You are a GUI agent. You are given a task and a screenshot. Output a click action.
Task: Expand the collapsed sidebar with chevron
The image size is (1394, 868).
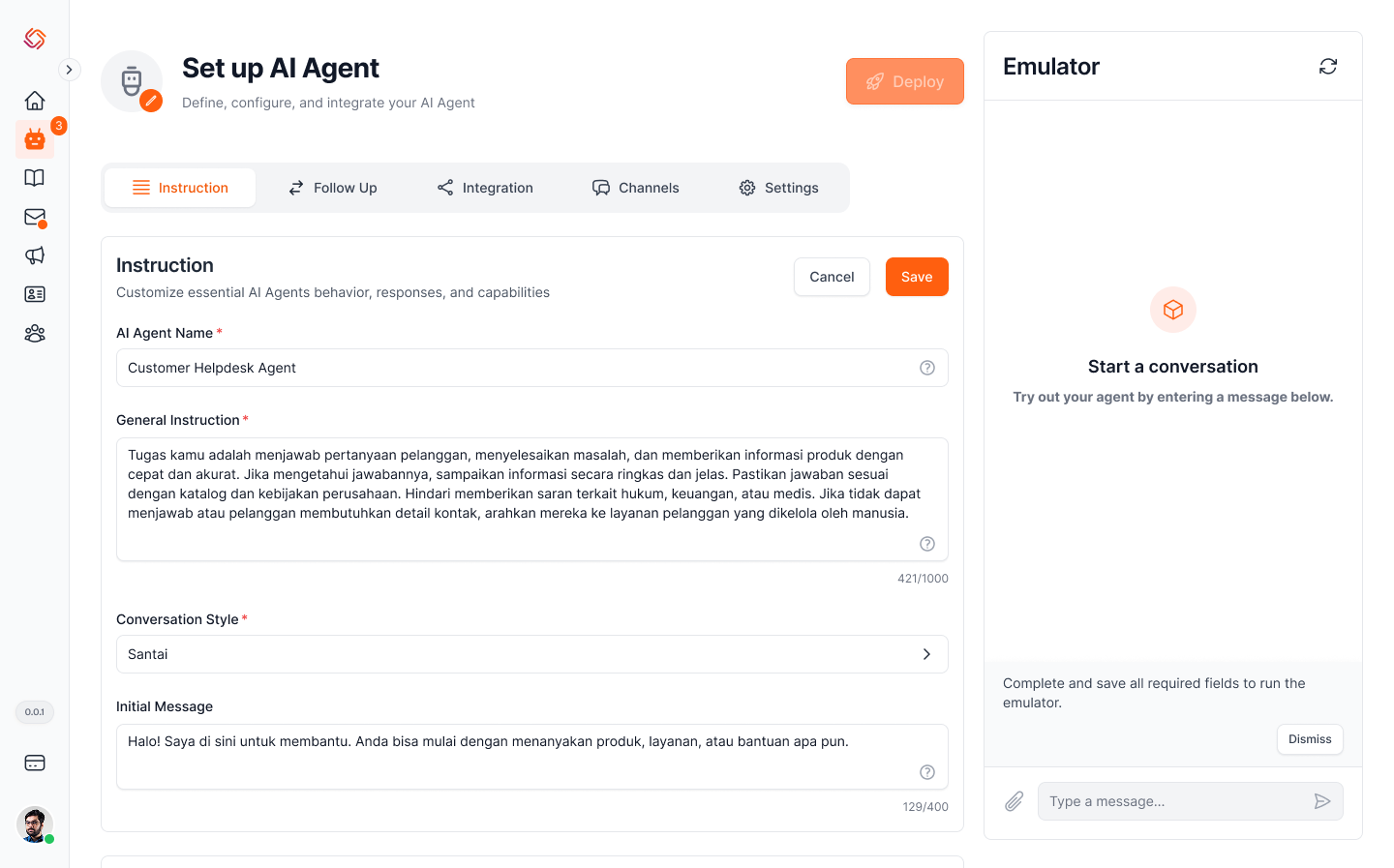(69, 70)
